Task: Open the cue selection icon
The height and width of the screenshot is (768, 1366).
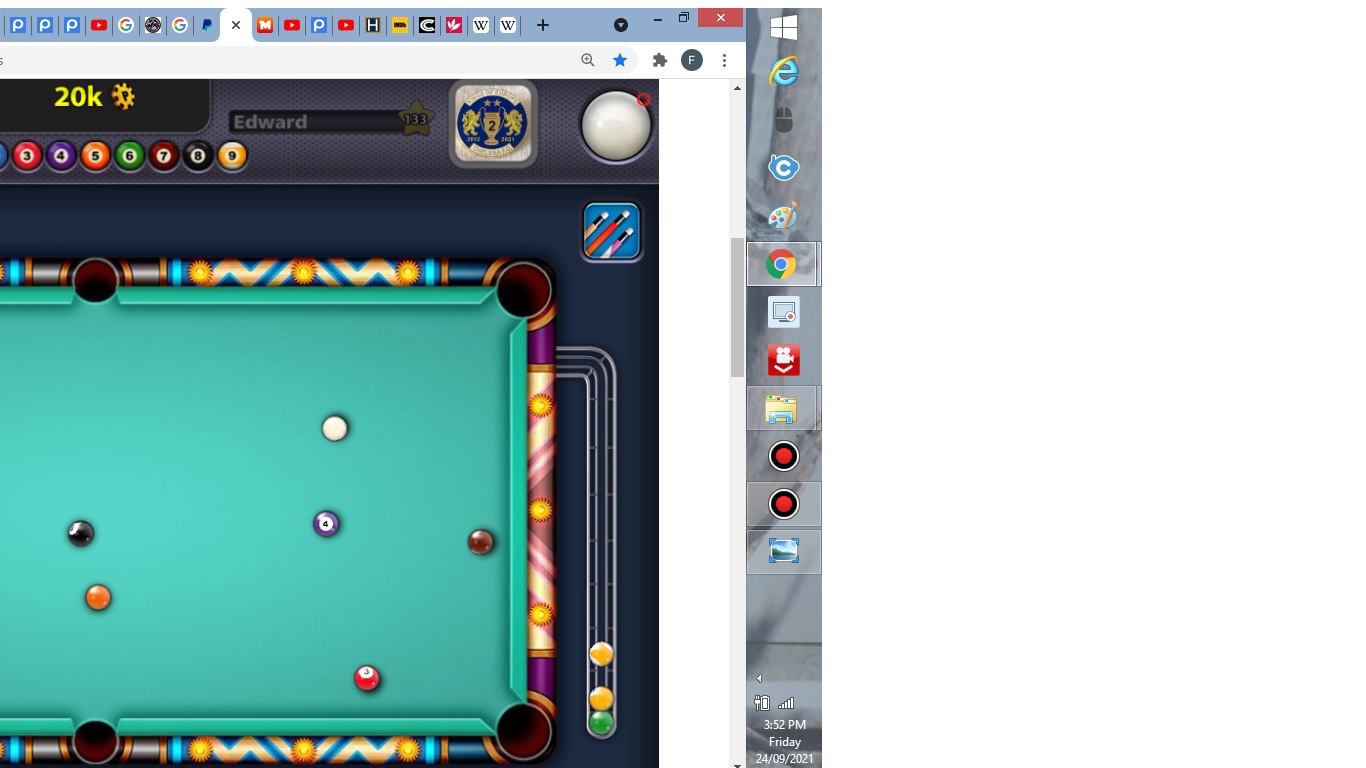Action: (611, 231)
